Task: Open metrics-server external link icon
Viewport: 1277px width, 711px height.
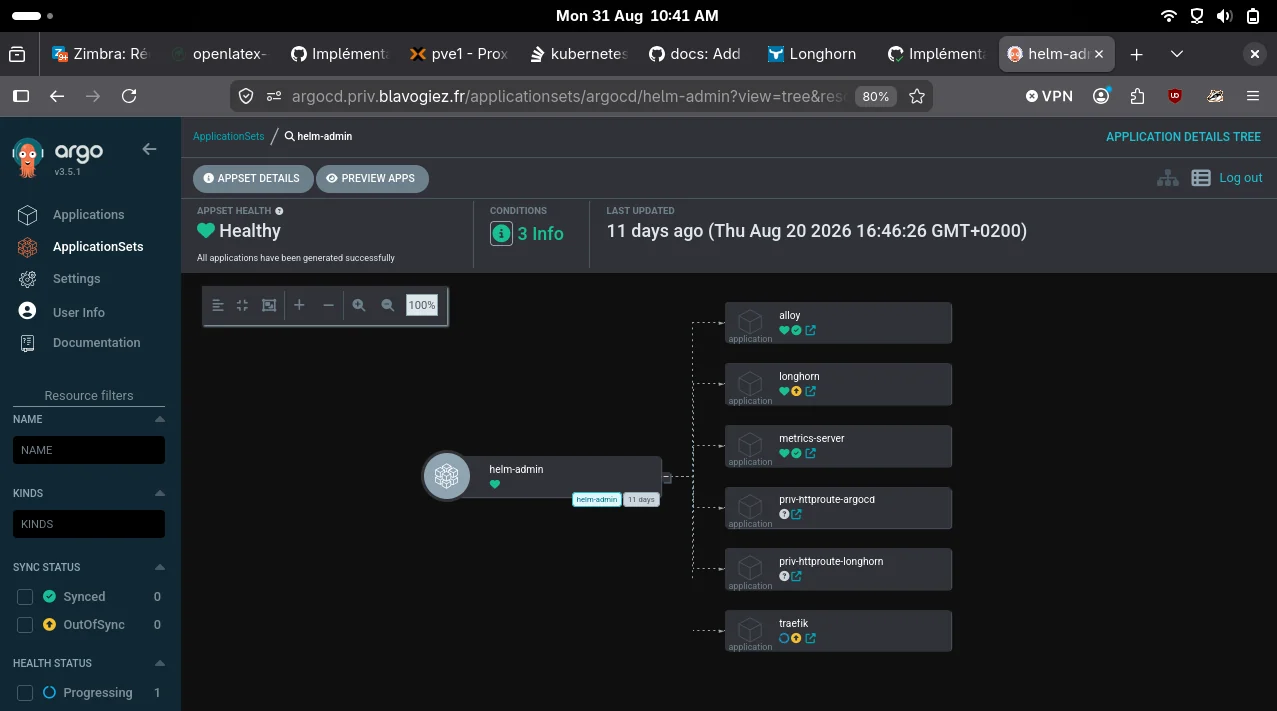Action: (x=810, y=454)
